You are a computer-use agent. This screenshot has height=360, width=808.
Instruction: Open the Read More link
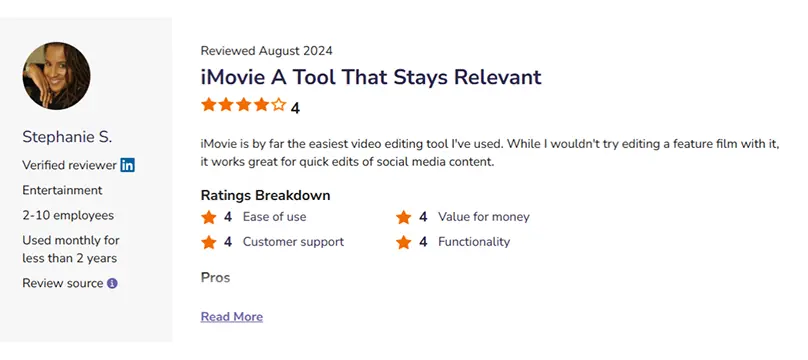click(232, 317)
